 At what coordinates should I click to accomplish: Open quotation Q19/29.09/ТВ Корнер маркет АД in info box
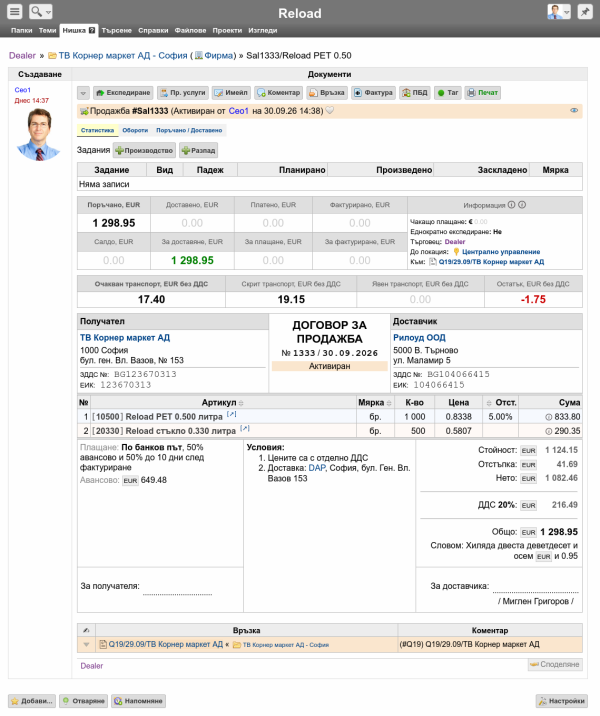tap(491, 262)
